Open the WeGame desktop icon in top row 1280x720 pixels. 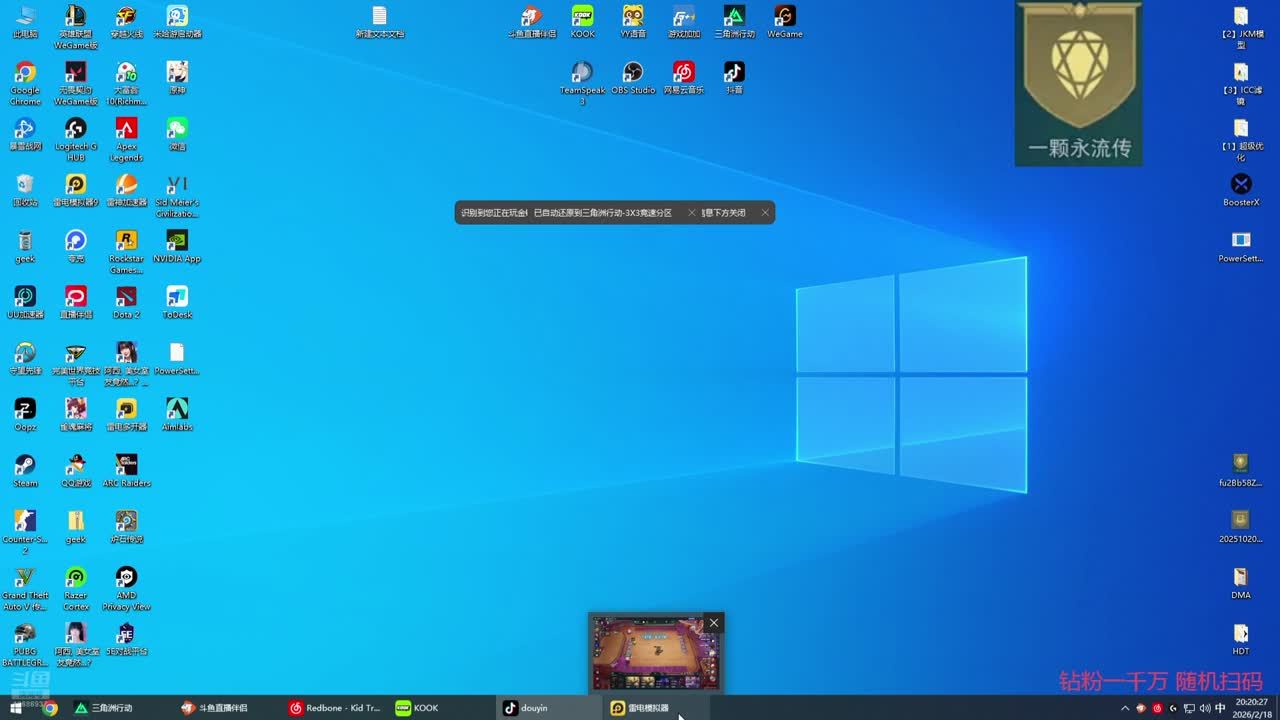click(x=785, y=17)
